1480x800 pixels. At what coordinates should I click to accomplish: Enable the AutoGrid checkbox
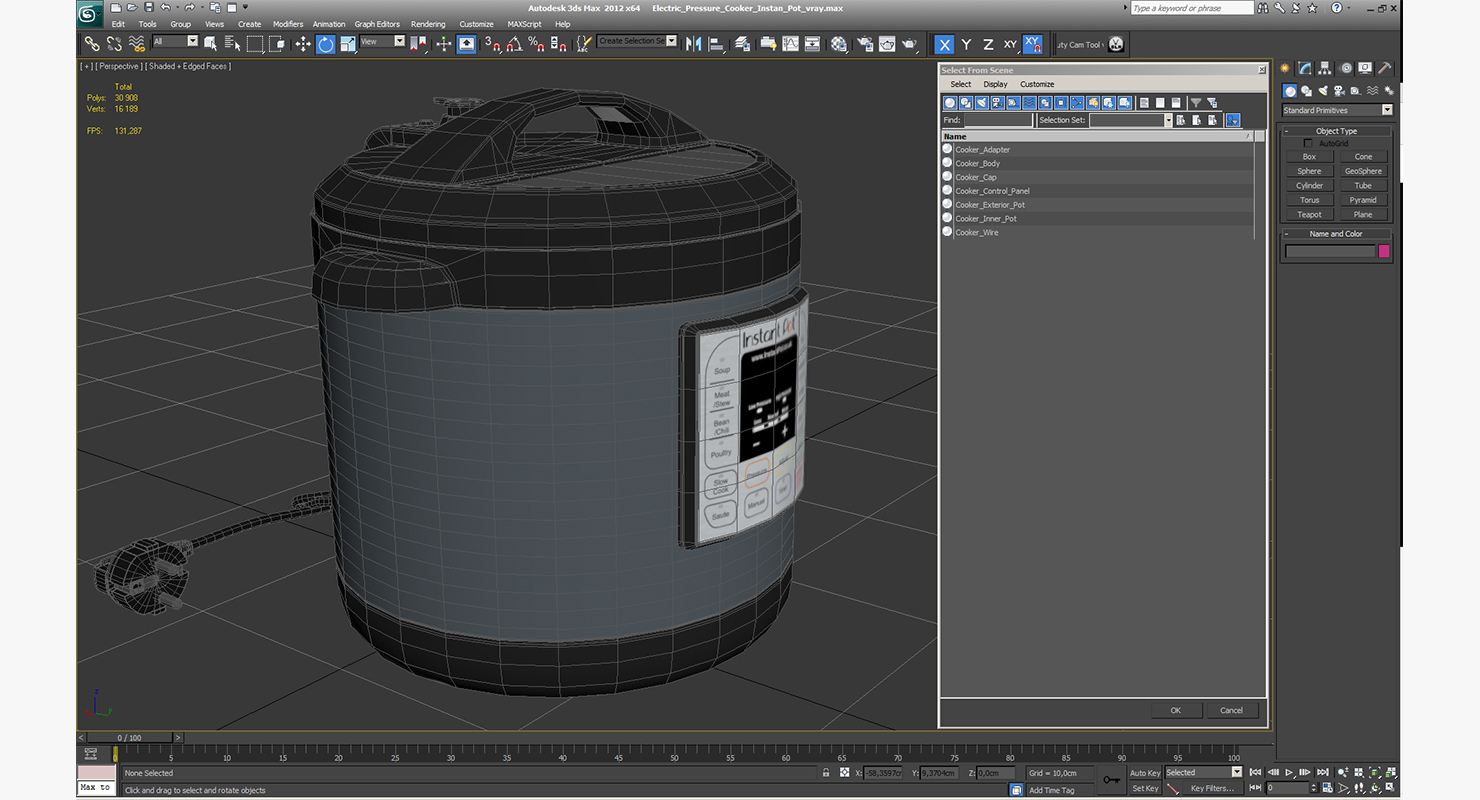pos(1308,143)
